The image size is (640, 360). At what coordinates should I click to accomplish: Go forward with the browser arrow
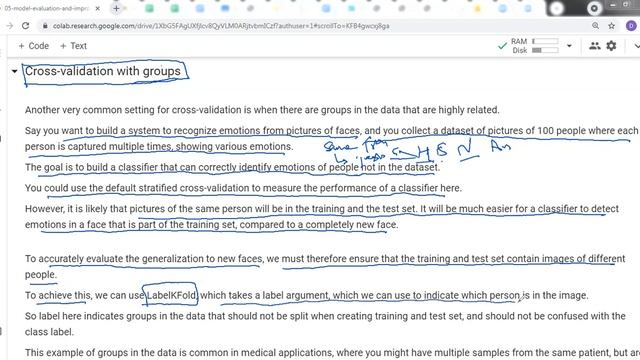point(10,26)
